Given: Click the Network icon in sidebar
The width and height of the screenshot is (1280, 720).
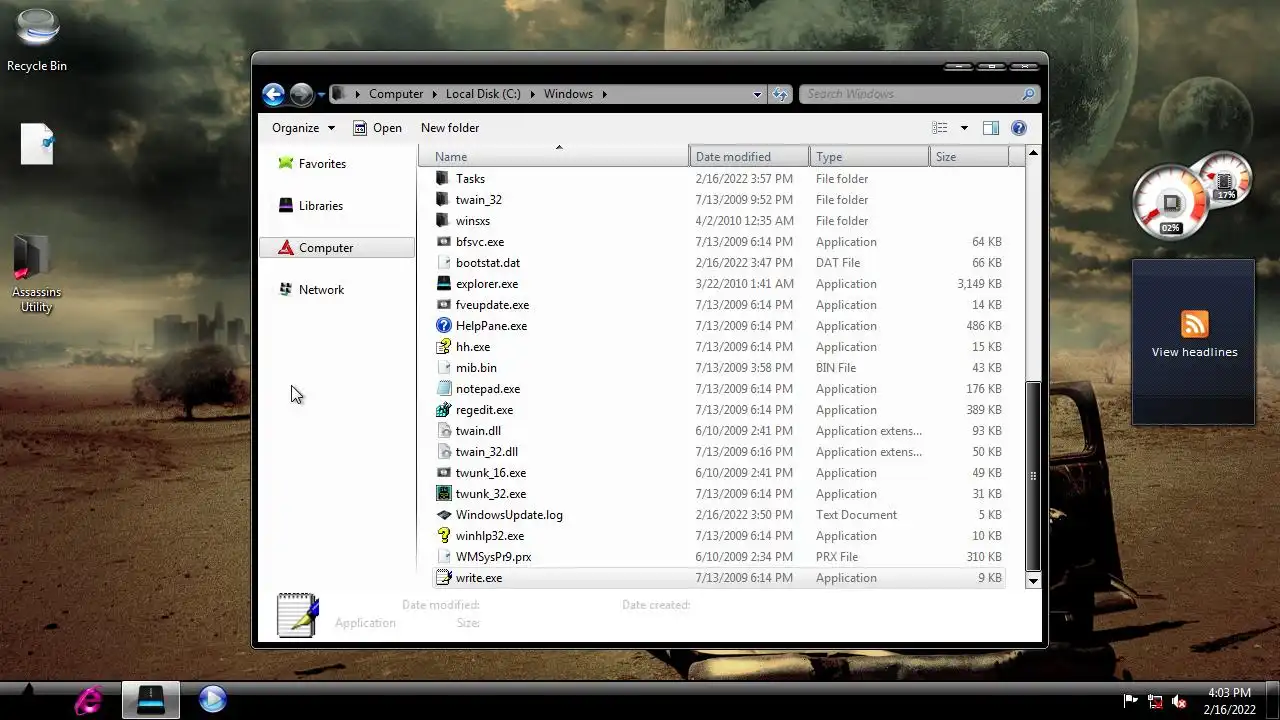Looking at the screenshot, I should (x=286, y=290).
